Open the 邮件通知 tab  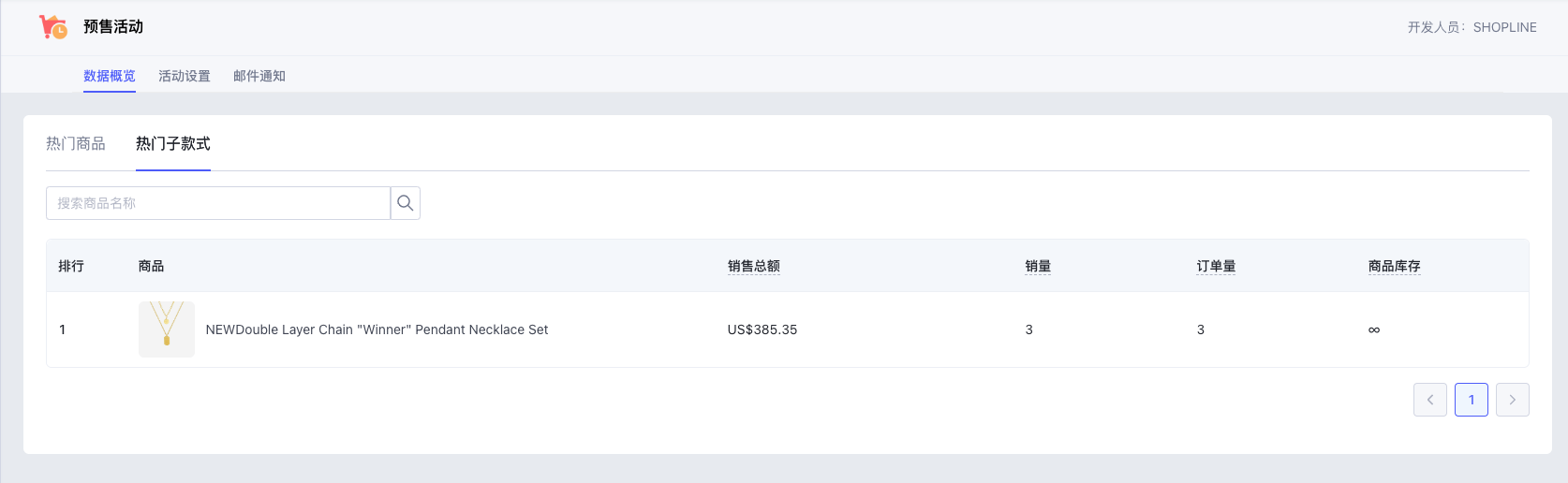(x=259, y=76)
